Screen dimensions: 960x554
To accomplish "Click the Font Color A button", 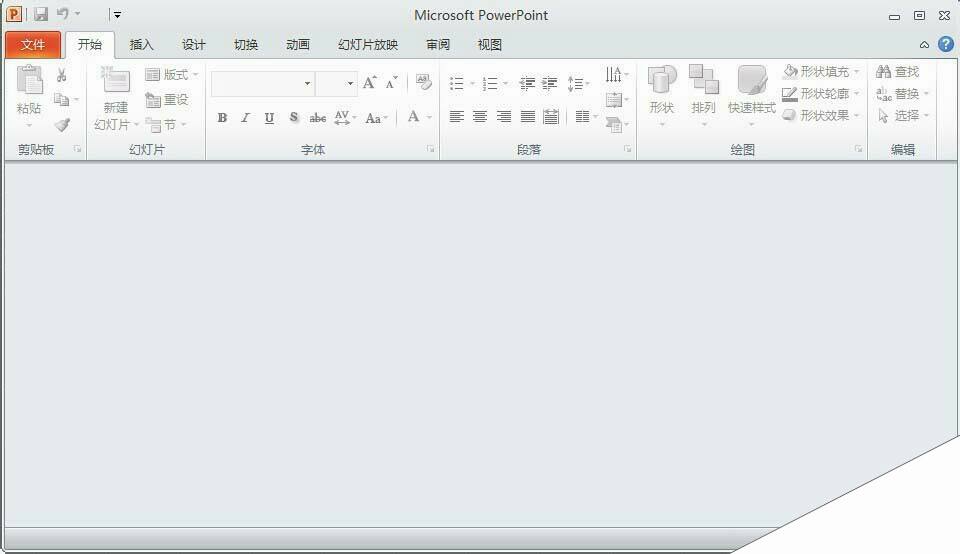I will point(414,116).
